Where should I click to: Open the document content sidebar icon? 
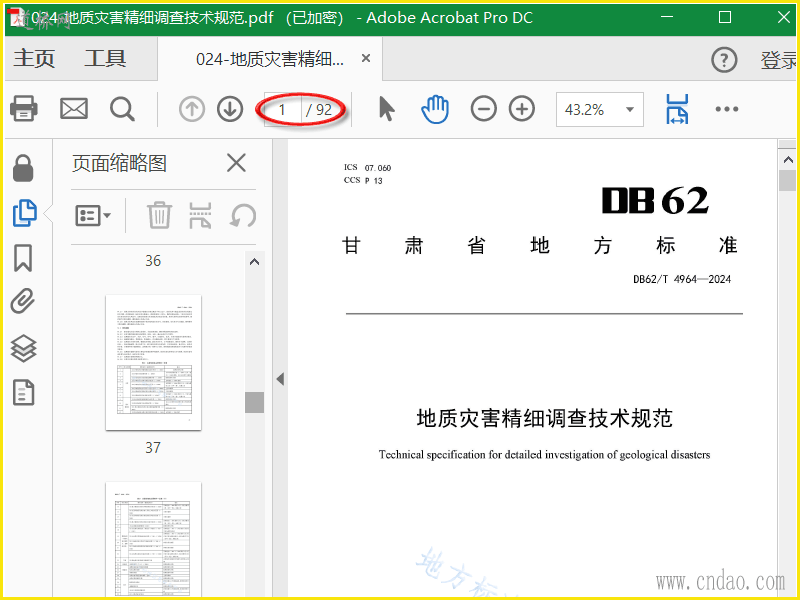click(x=23, y=392)
